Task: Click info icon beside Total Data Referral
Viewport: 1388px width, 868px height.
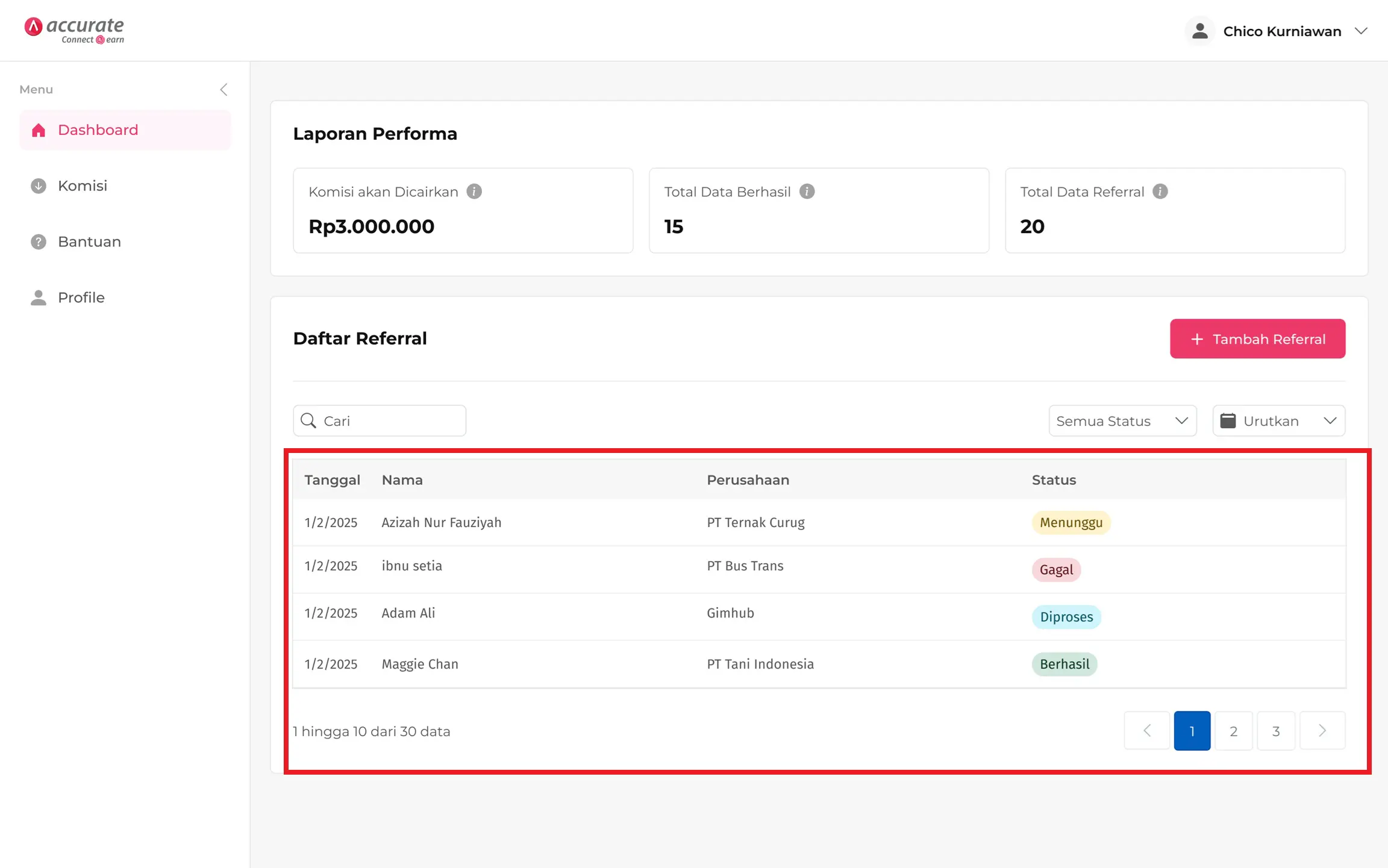Action: point(1160,192)
